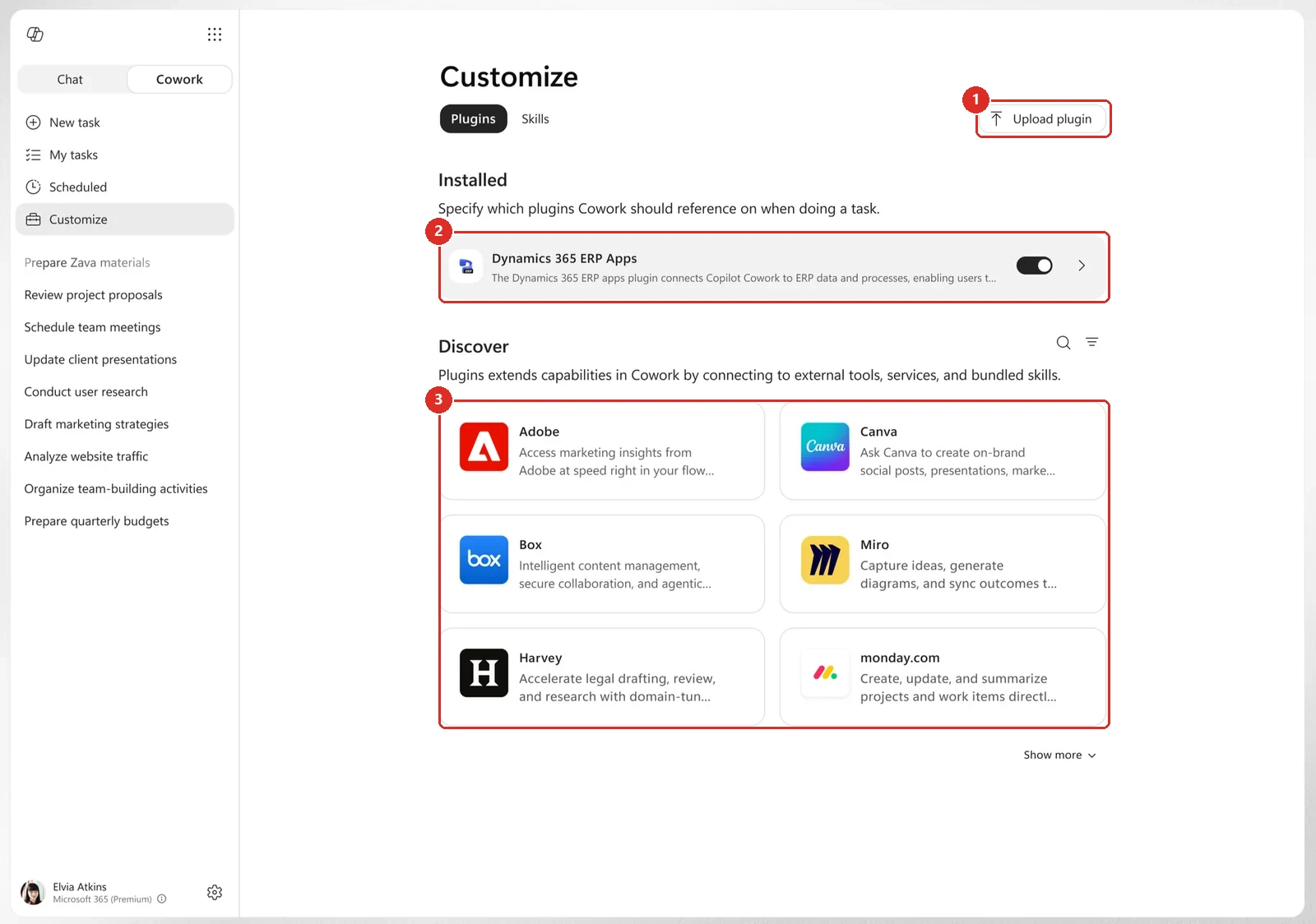Expand Dynamics 365 ERP Apps details chevron
Viewport: 1316px width, 924px height.
click(1082, 266)
